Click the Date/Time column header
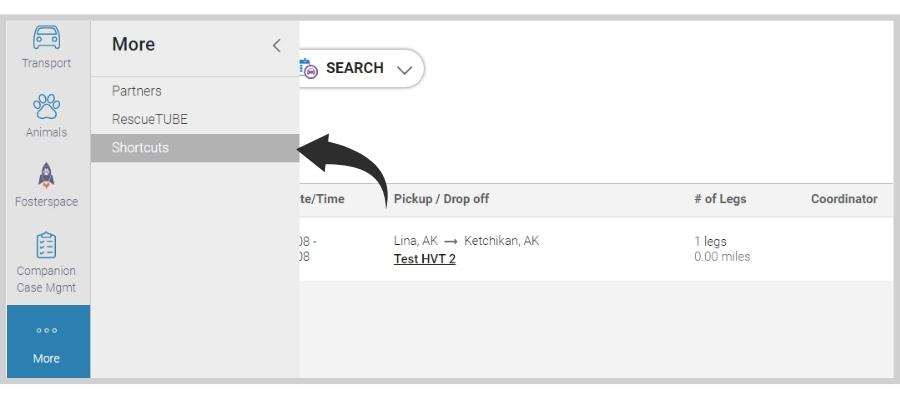Image resolution: width=900 pixels, height=400 pixels. click(322, 199)
